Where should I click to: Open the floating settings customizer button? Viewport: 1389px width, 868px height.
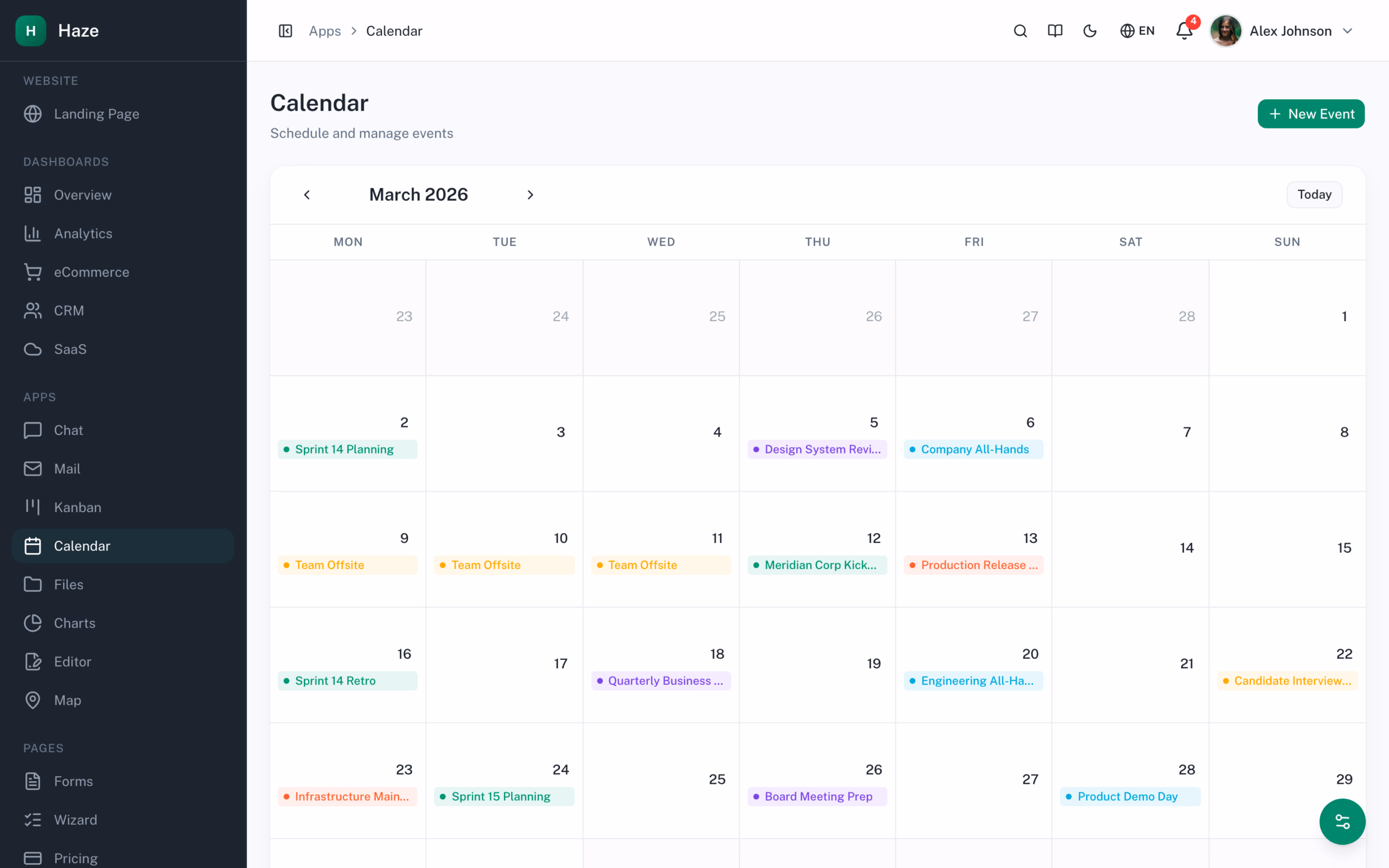pyautogui.click(x=1342, y=821)
